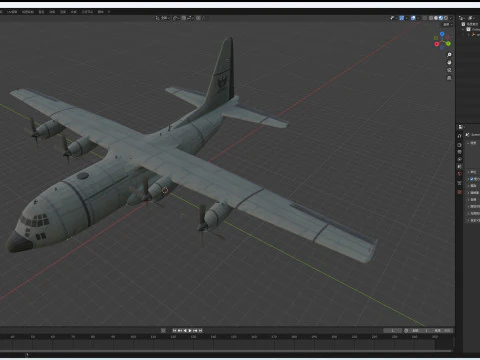Open the World properties tab
This screenshot has height=360, width=480.
(x=459, y=173)
